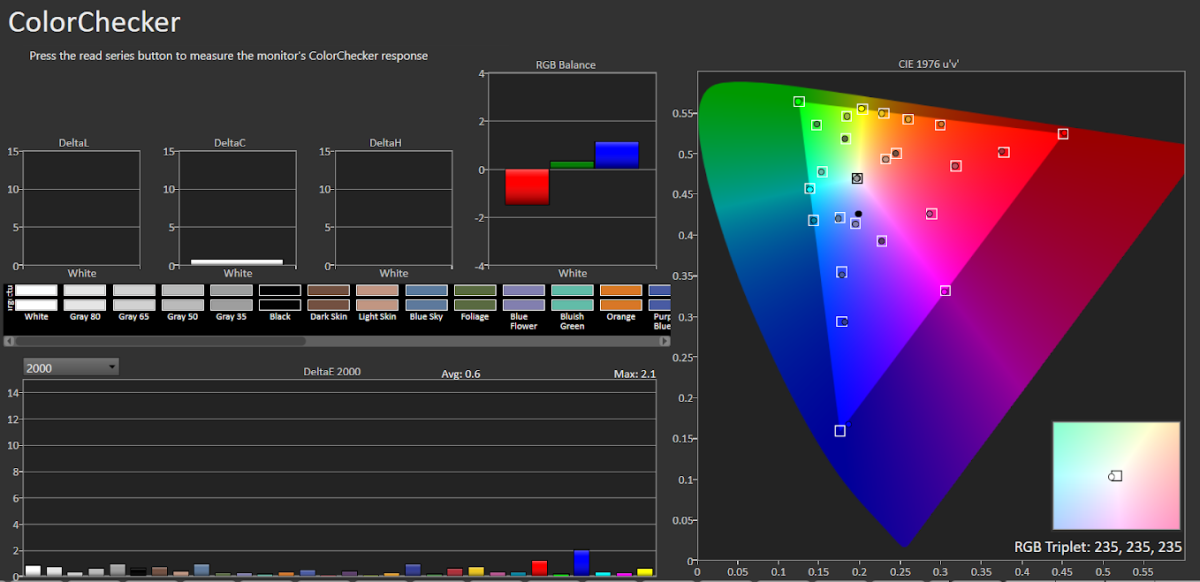Image resolution: width=1200 pixels, height=582 pixels.
Task: Click the DeltaE 2000 chart title
Action: click(x=332, y=371)
